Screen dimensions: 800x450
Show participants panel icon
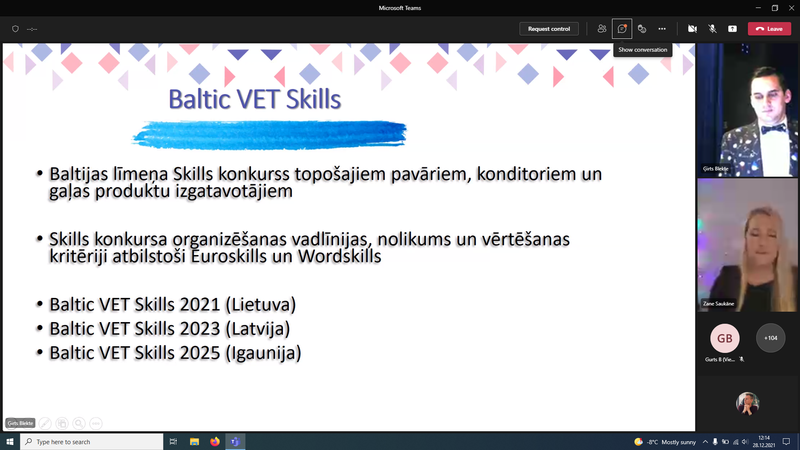[x=602, y=29]
